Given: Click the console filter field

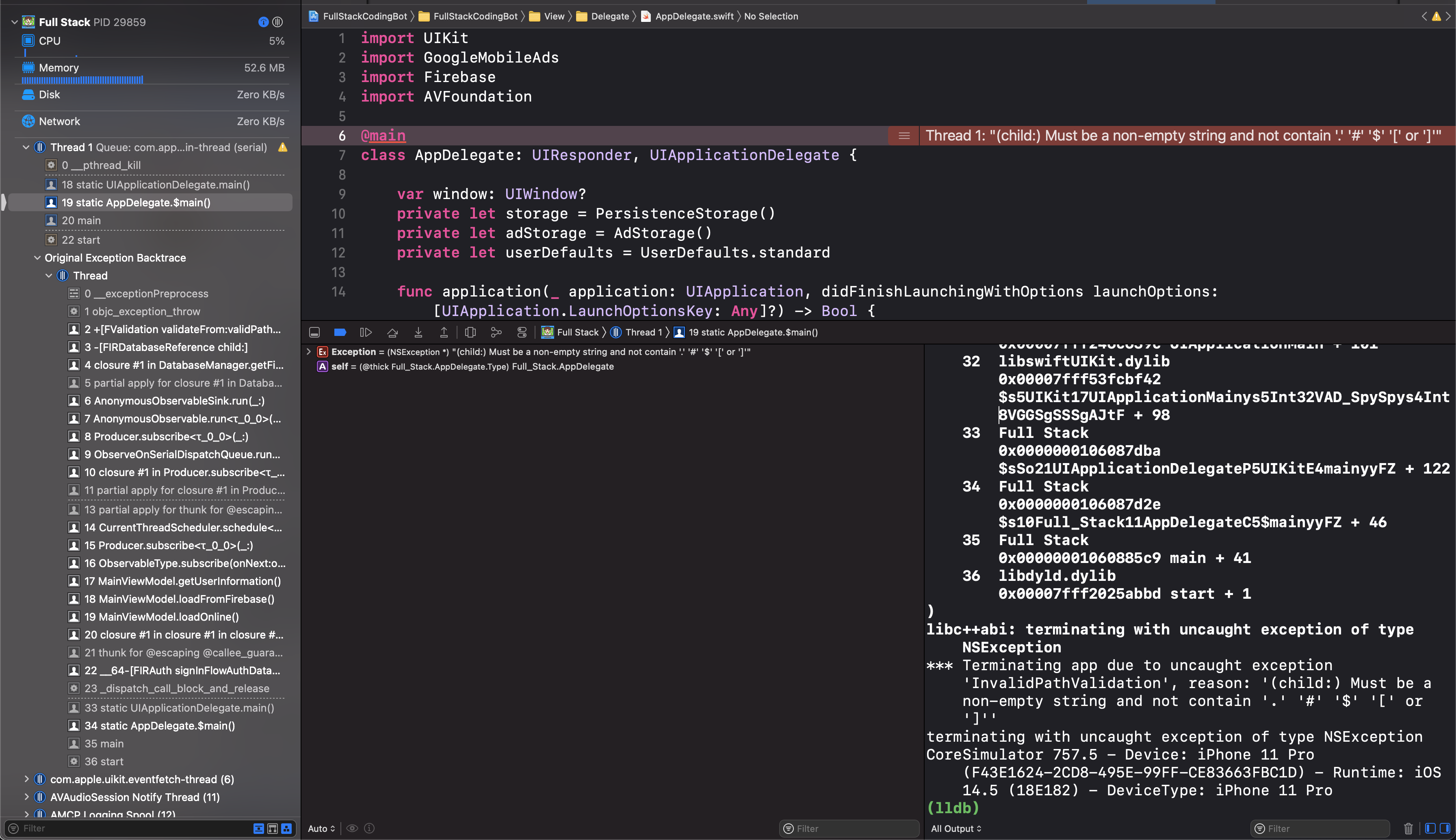Looking at the screenshot, I should [1321, 829].
